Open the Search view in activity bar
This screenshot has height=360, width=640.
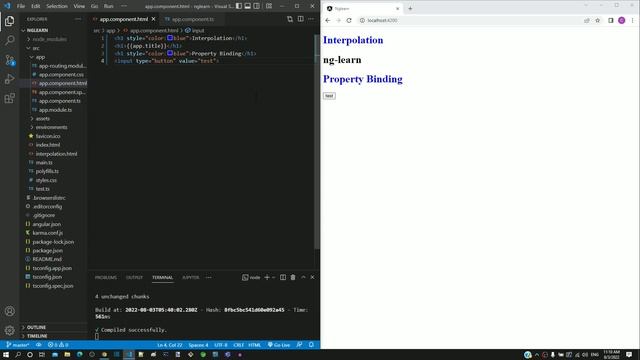pyautogui.click(x=9, y=40)
